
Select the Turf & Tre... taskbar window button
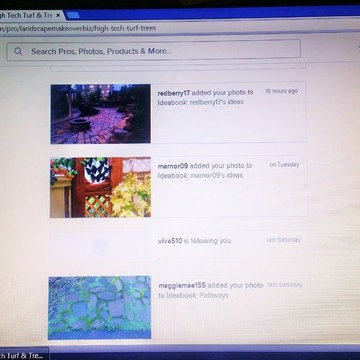(x=24, y=354)
